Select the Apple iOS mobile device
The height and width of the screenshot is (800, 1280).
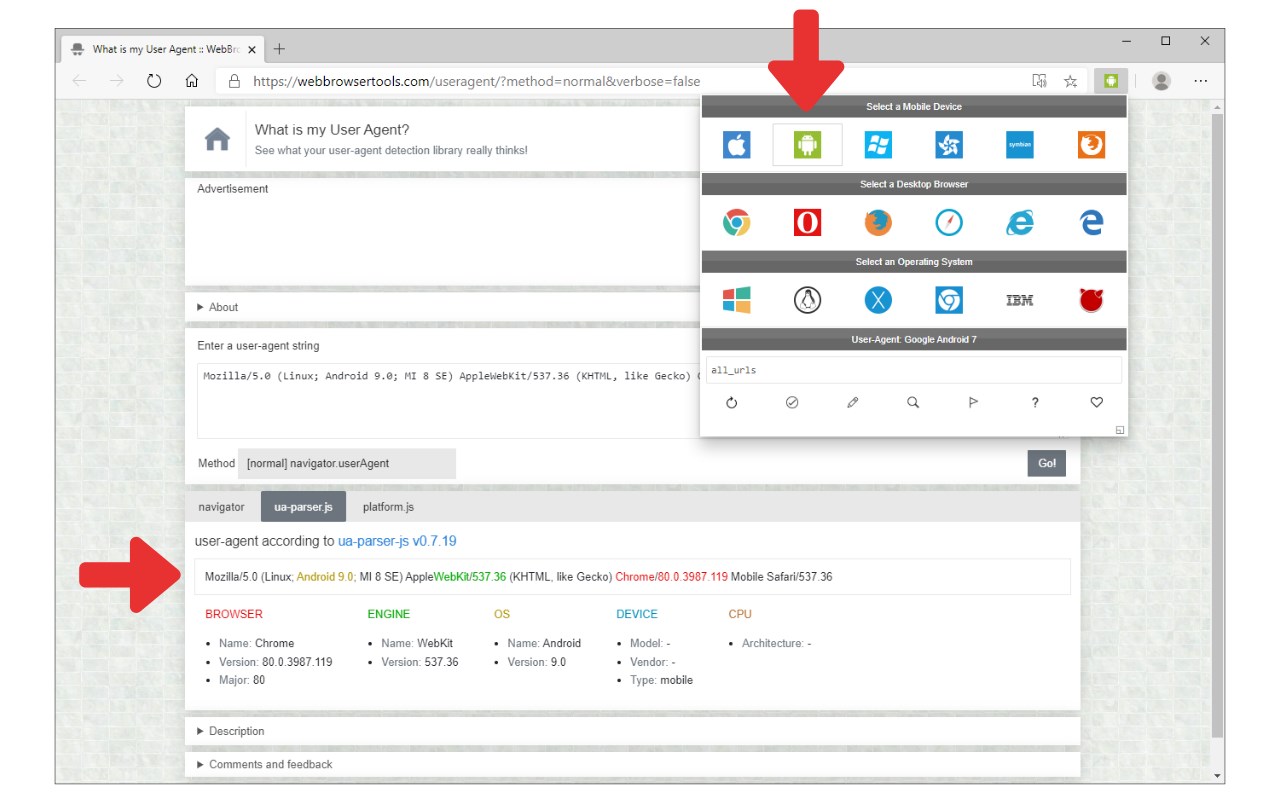(737, 145)
